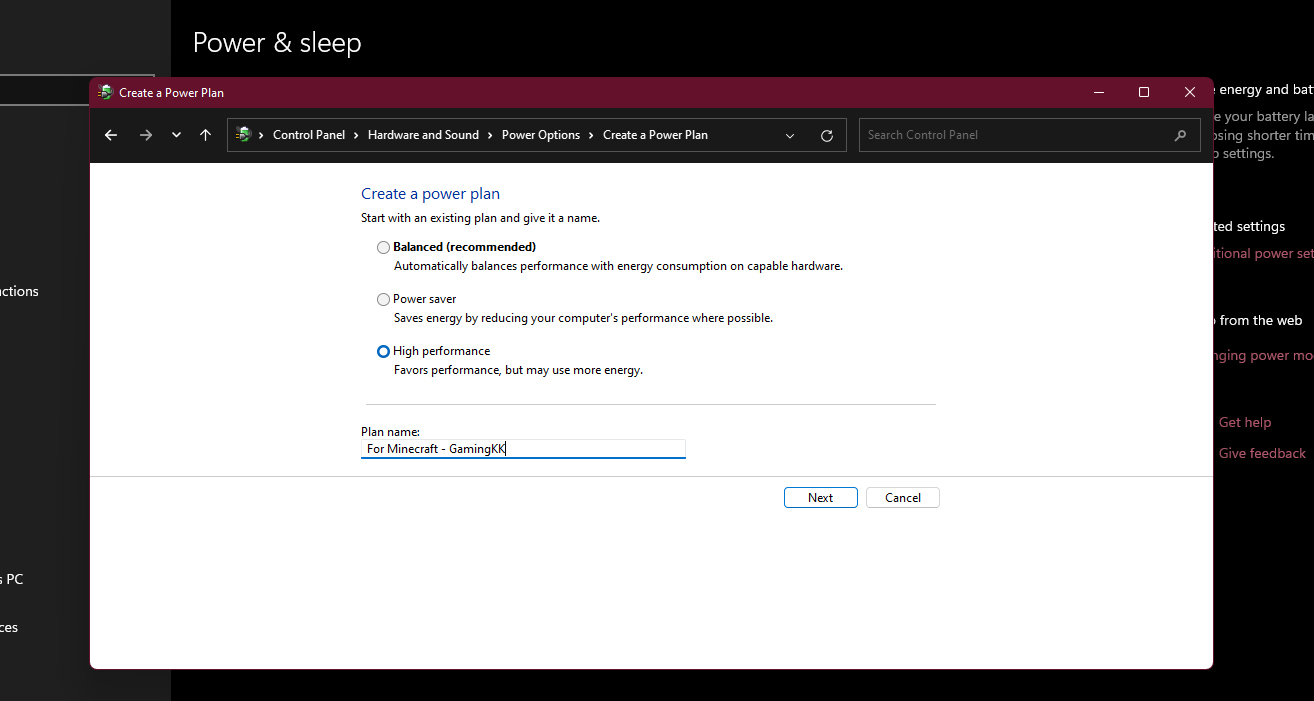Click the magnifier icon in Search Control Panel
The height and width of the screenshot is (701, 1314).
tap(1180, 135)
